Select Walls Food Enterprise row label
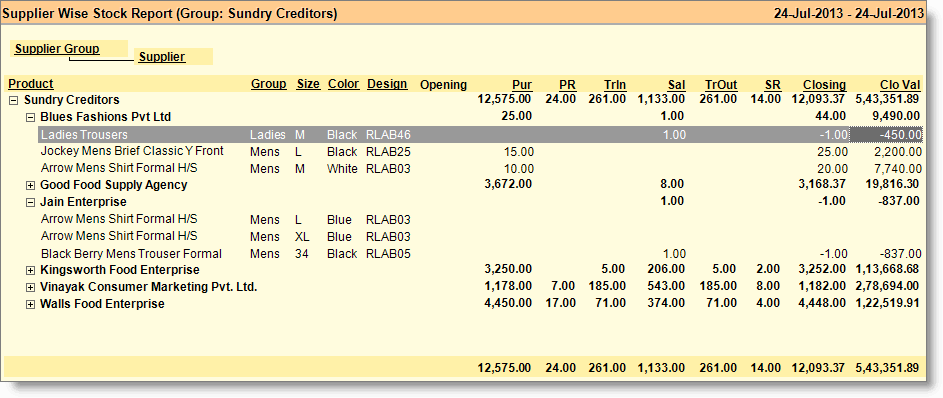 pos(102,304)
